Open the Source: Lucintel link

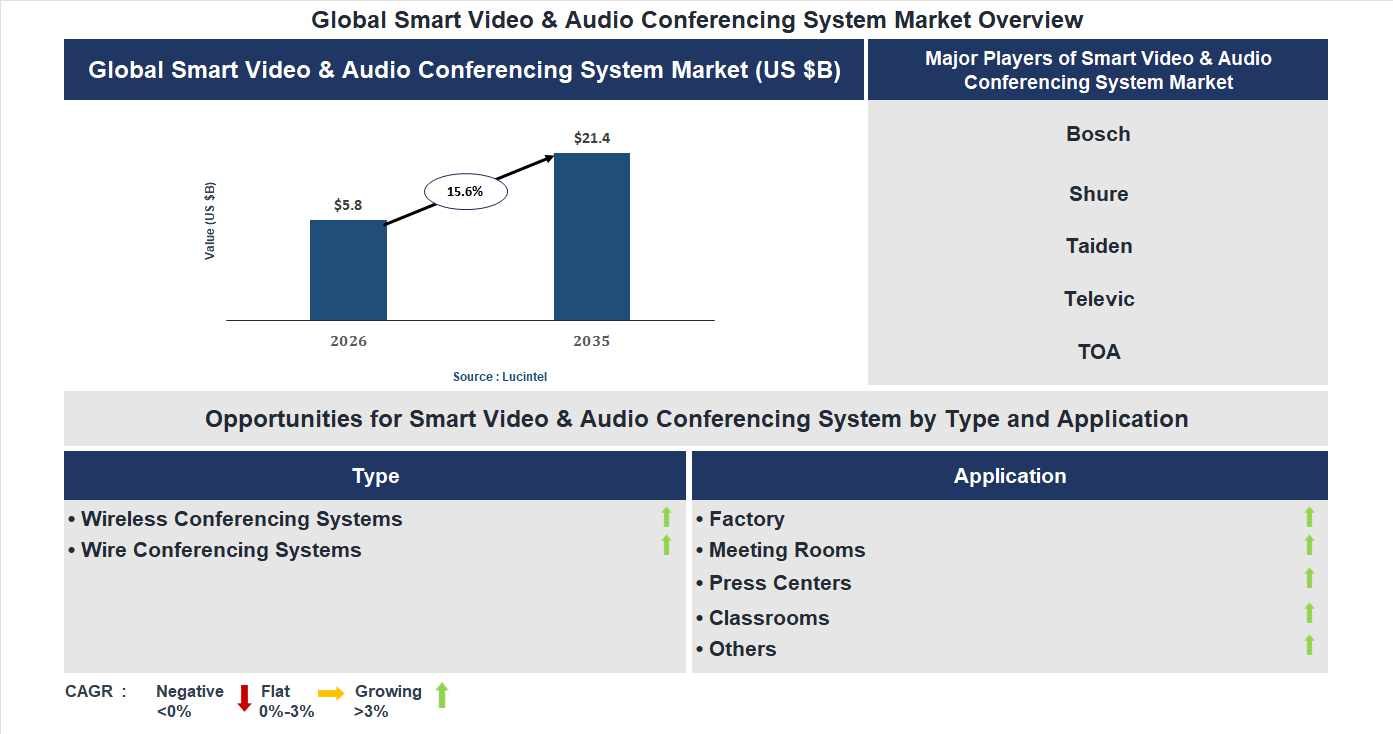[x=499, y=376]
